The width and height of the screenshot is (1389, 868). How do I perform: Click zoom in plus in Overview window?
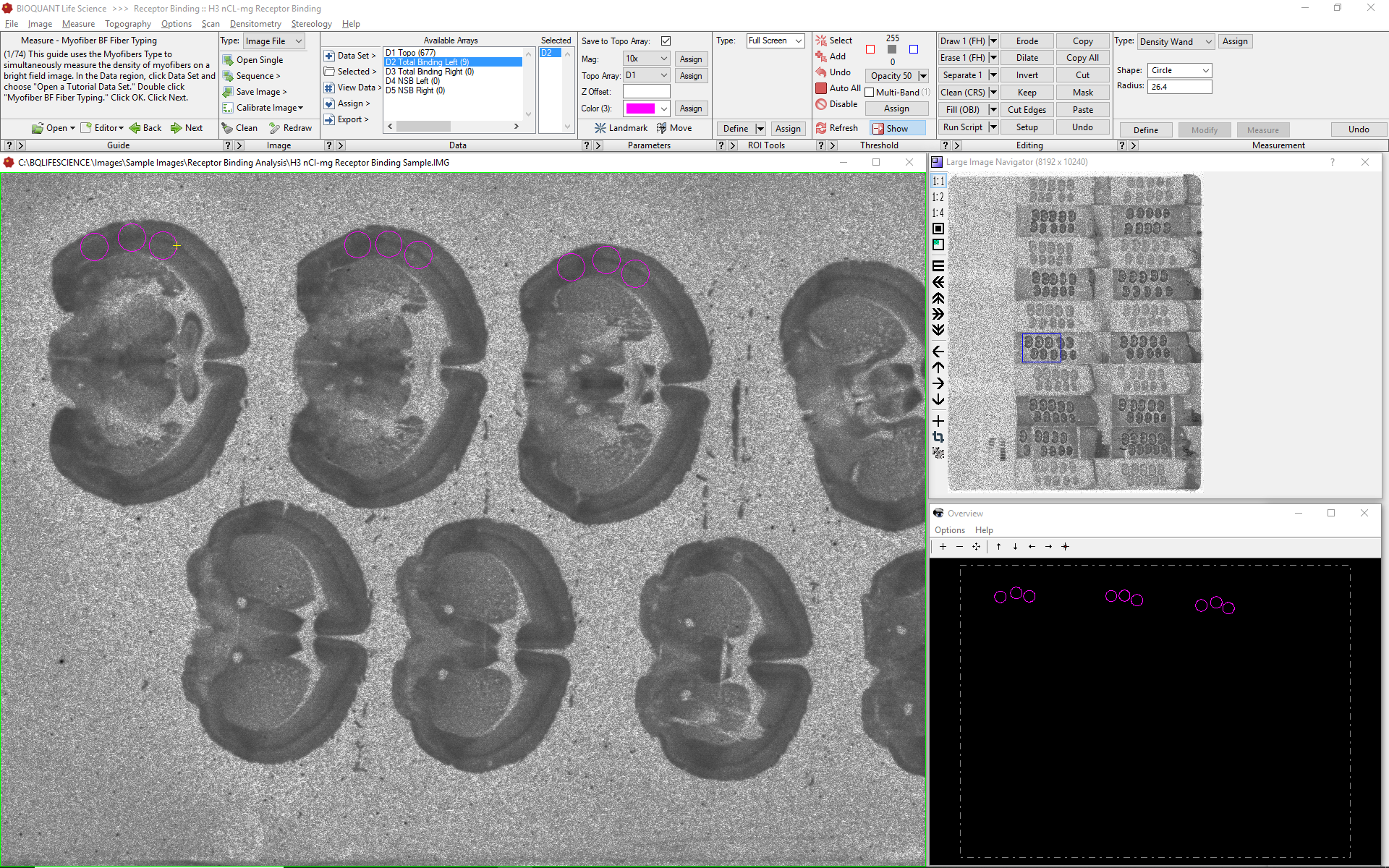[943, 547]
